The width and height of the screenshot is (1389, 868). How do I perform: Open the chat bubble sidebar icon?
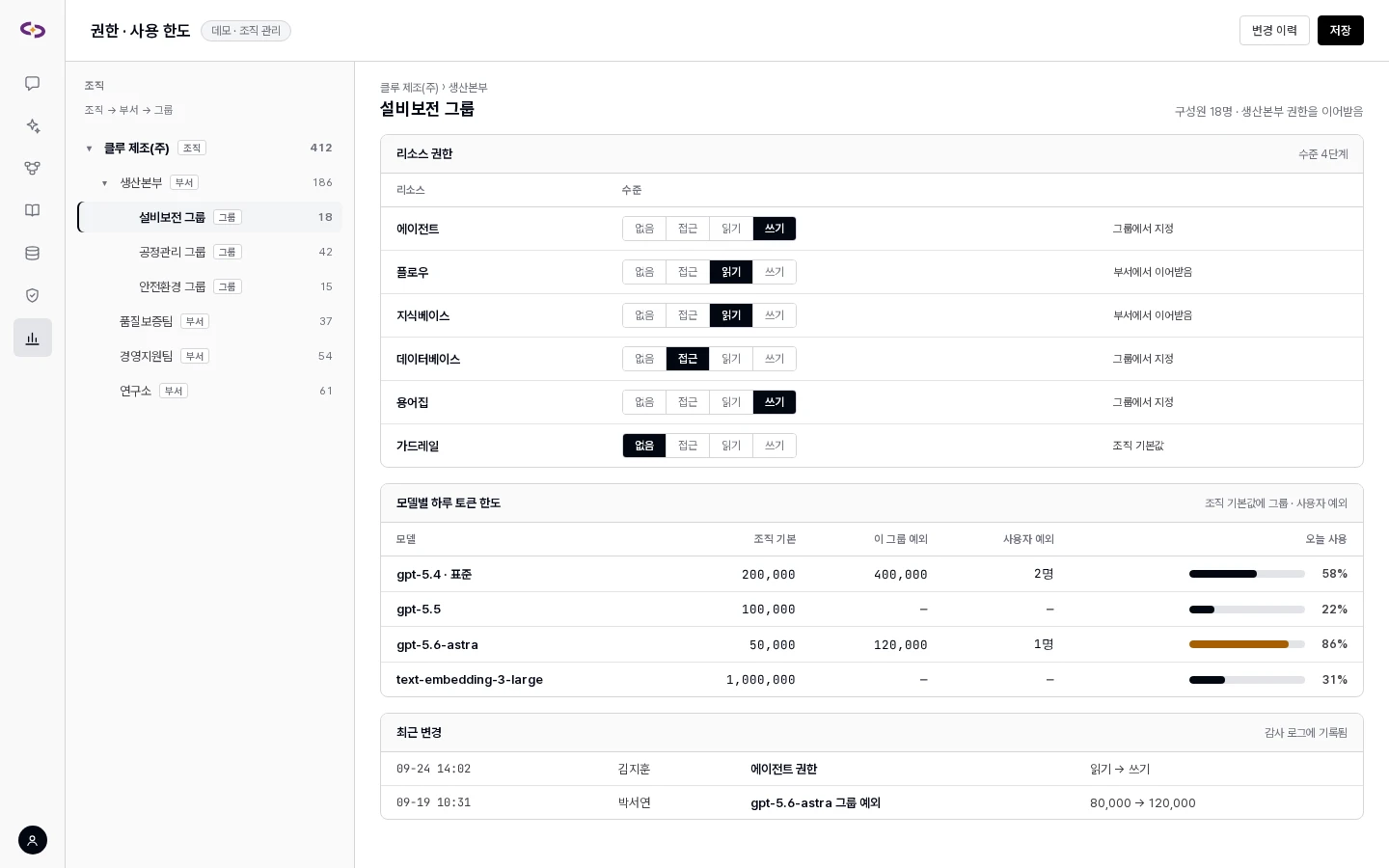pyautogui.click(x=33, y=84)
